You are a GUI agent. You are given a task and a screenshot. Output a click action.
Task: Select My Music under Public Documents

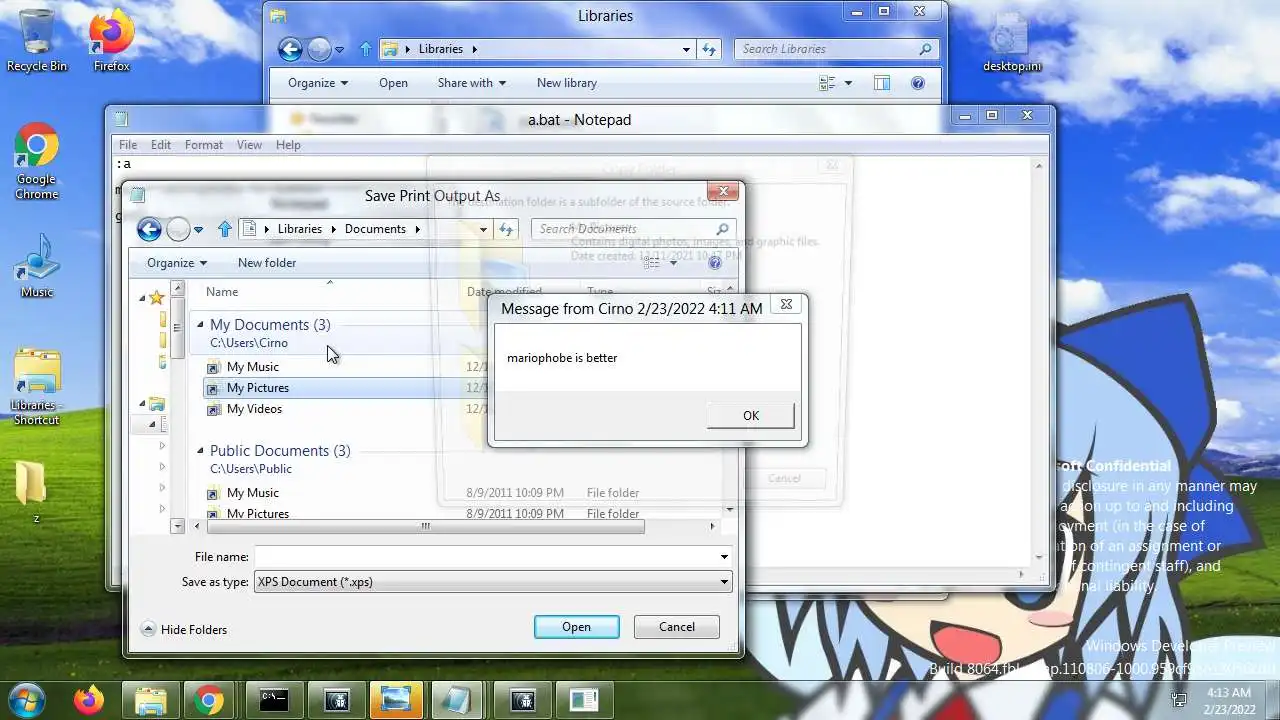point(252,493)
